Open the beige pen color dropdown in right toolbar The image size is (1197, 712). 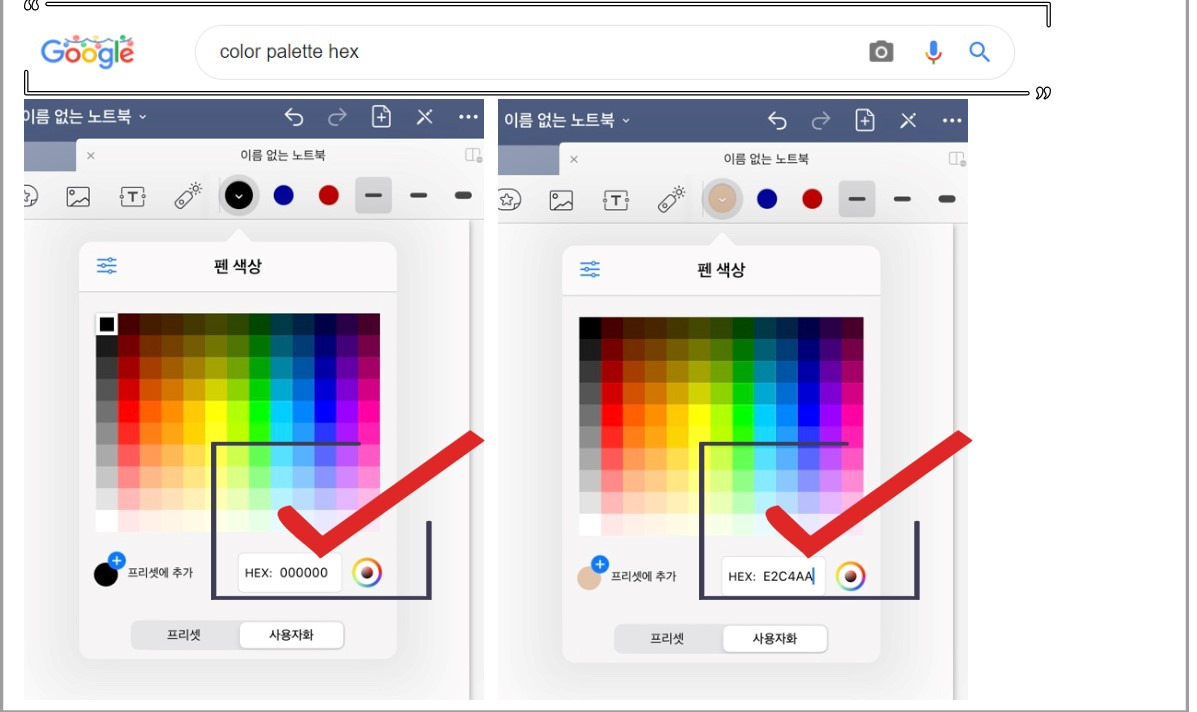click(722, 200)
